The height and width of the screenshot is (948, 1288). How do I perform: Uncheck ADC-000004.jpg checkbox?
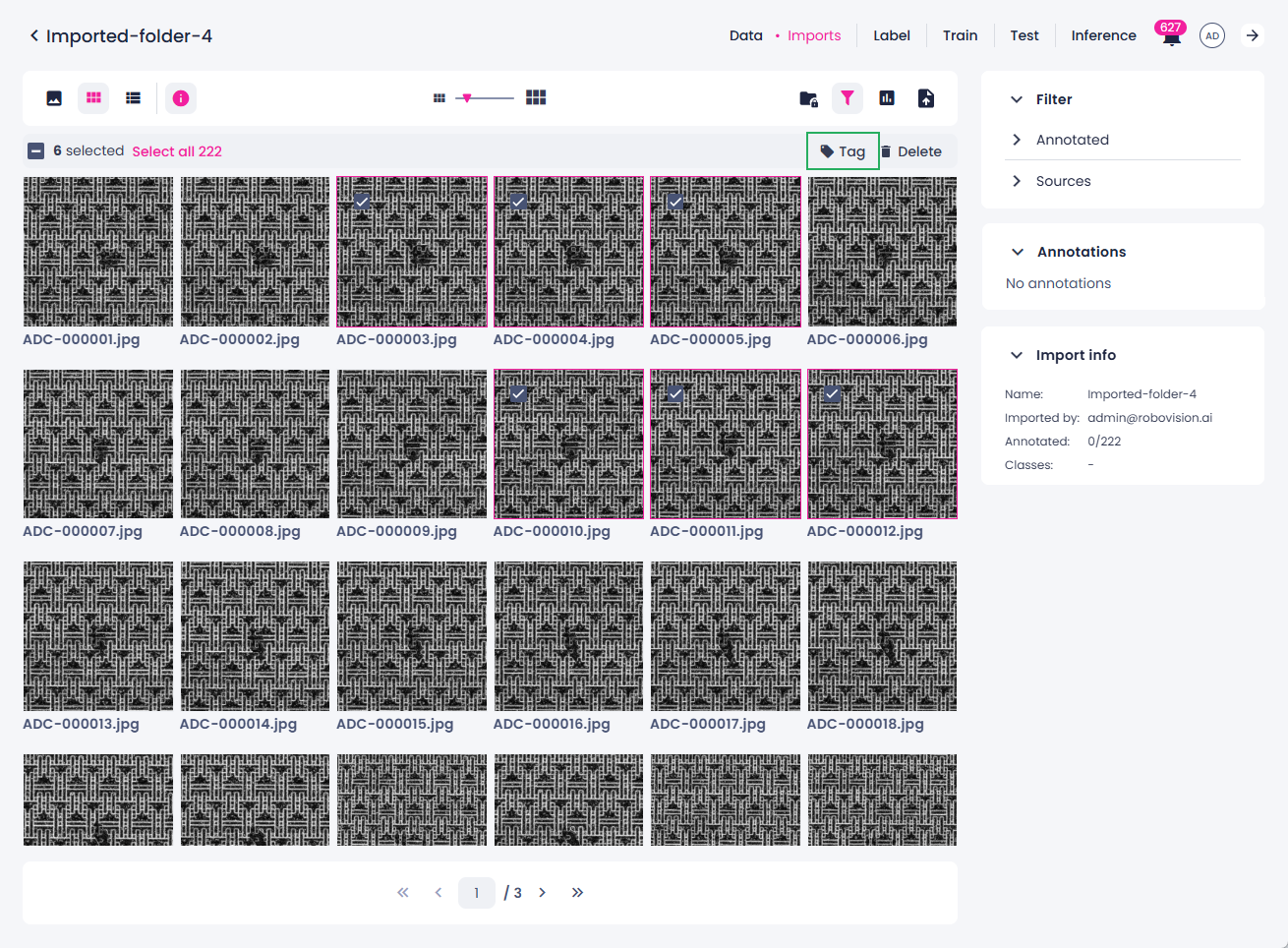click(518, 202)
